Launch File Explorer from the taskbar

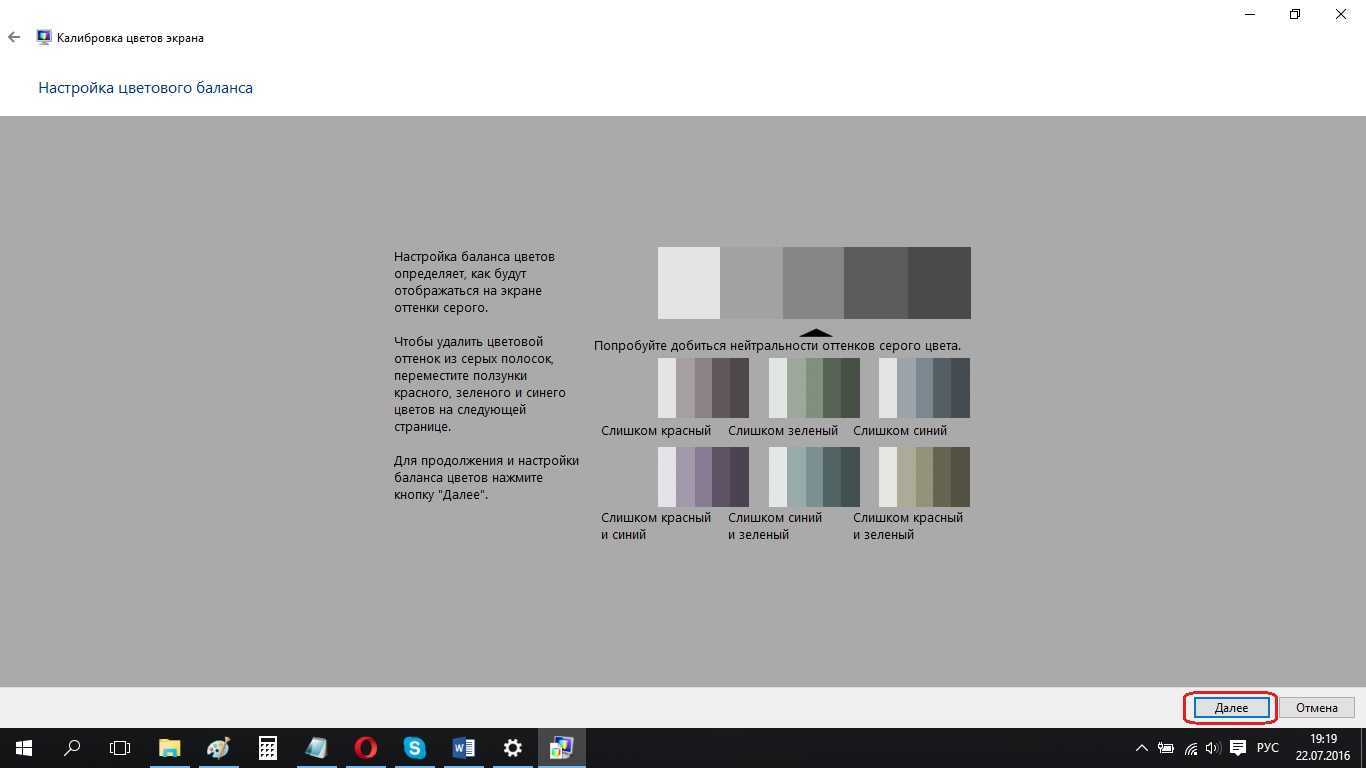tap(169, 748)
